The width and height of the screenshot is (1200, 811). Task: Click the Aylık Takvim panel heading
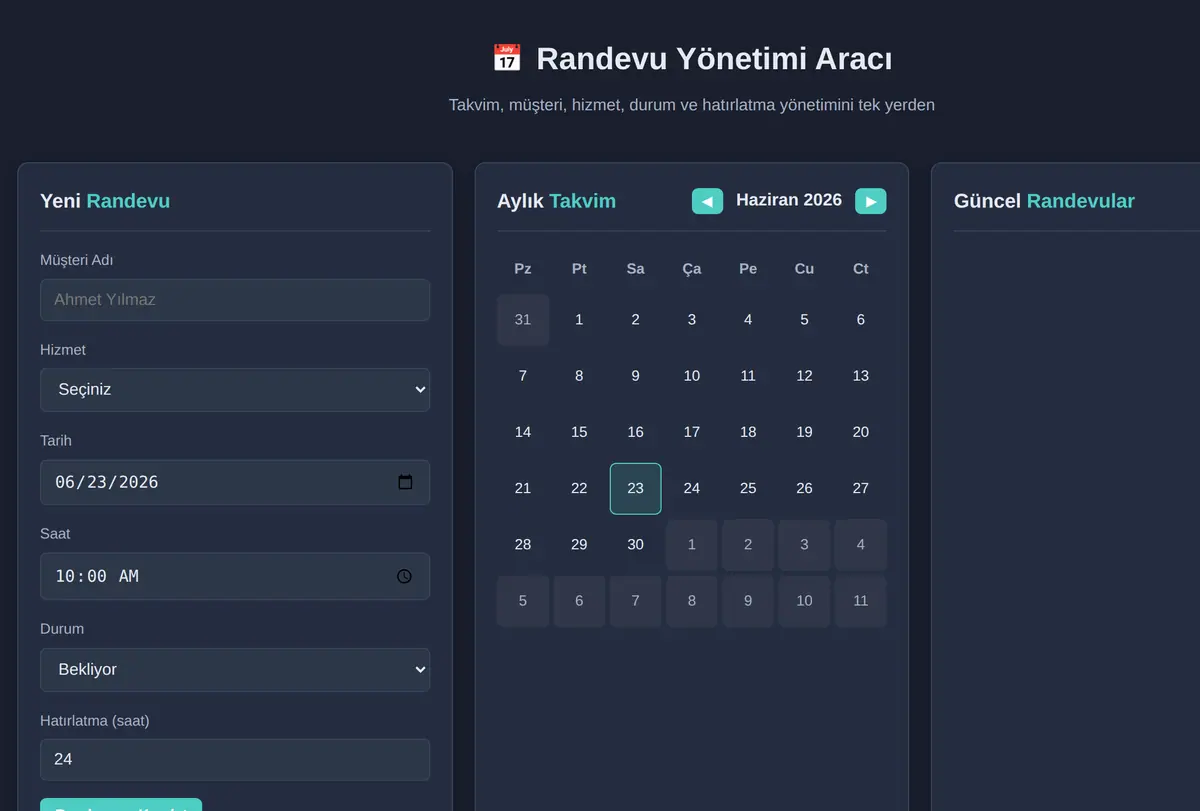coord(556,201)
